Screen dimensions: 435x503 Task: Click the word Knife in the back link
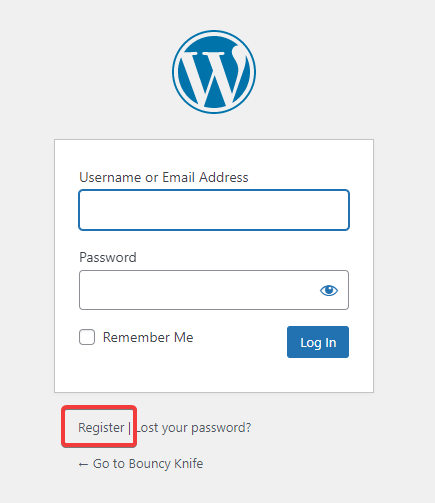pos(188,464)
